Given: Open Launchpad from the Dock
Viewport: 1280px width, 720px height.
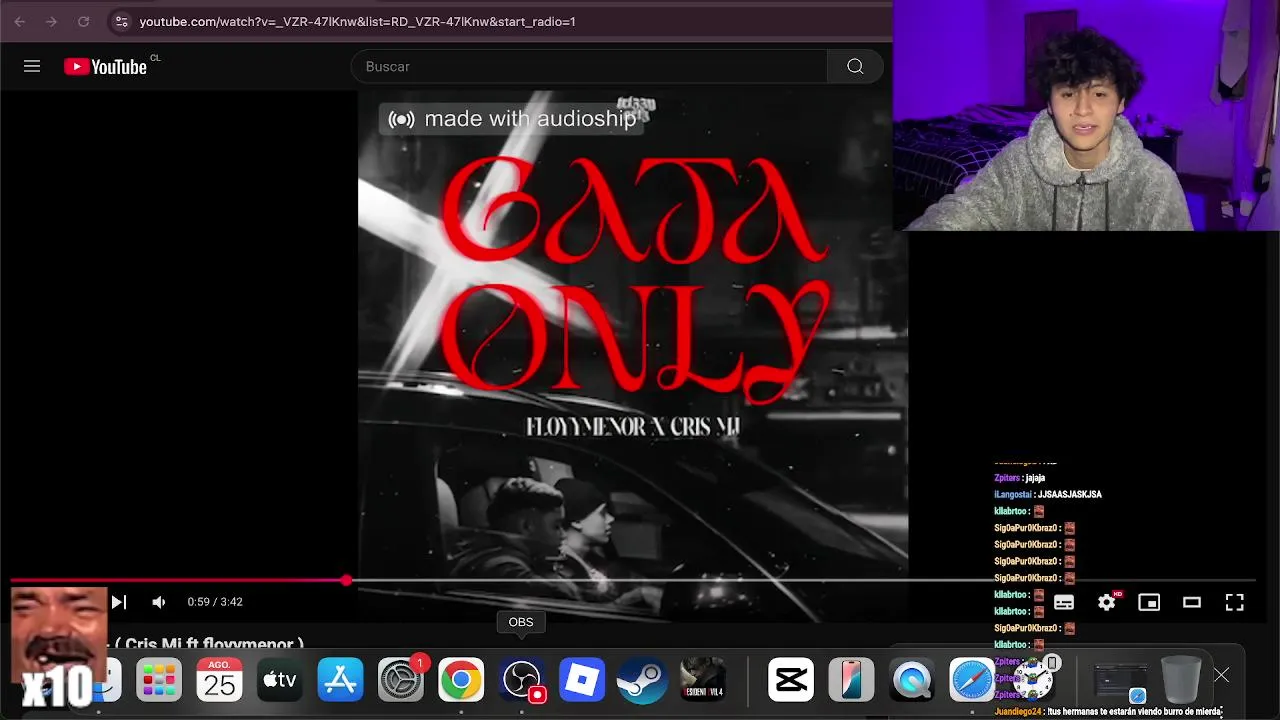Looking at the screenshot, I should point(159,681).
